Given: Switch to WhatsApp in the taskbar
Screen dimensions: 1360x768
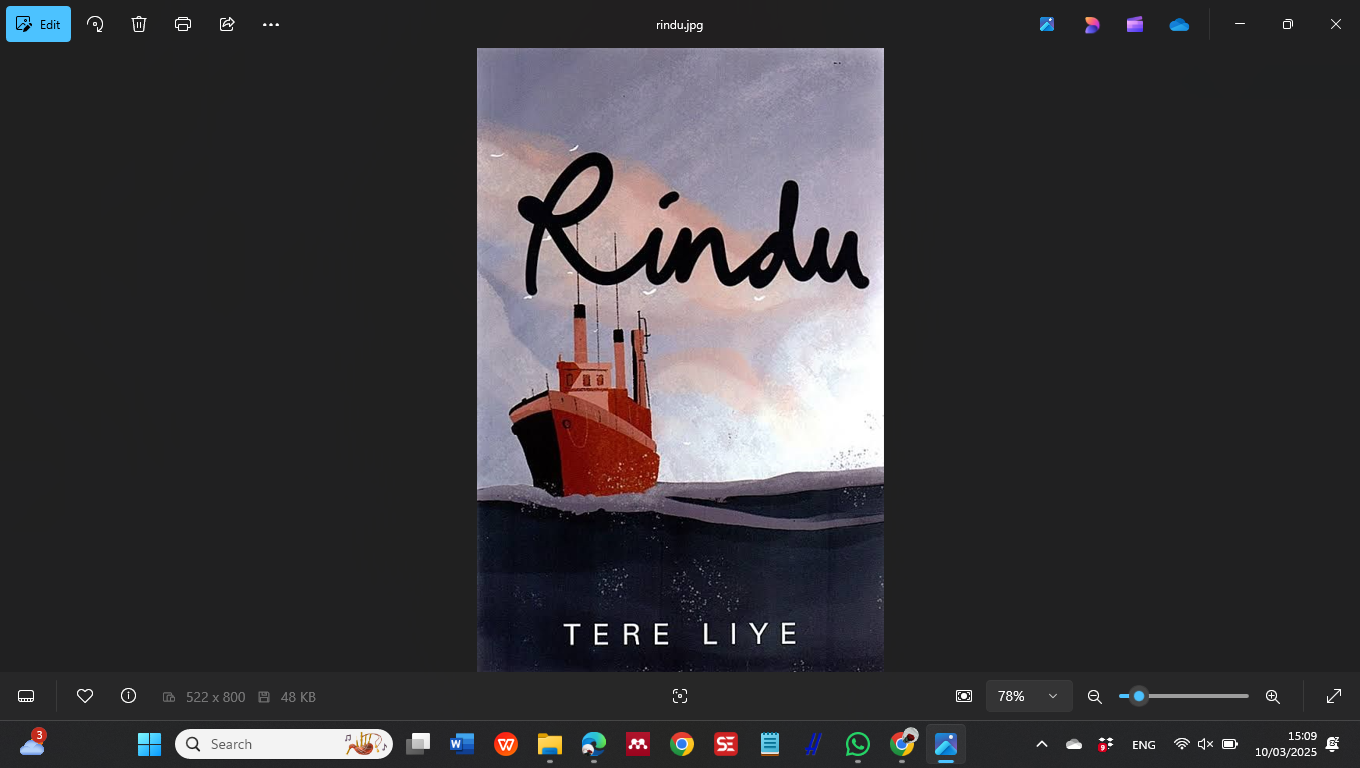Looking at the screenshot, I should [x=858, y=744].
